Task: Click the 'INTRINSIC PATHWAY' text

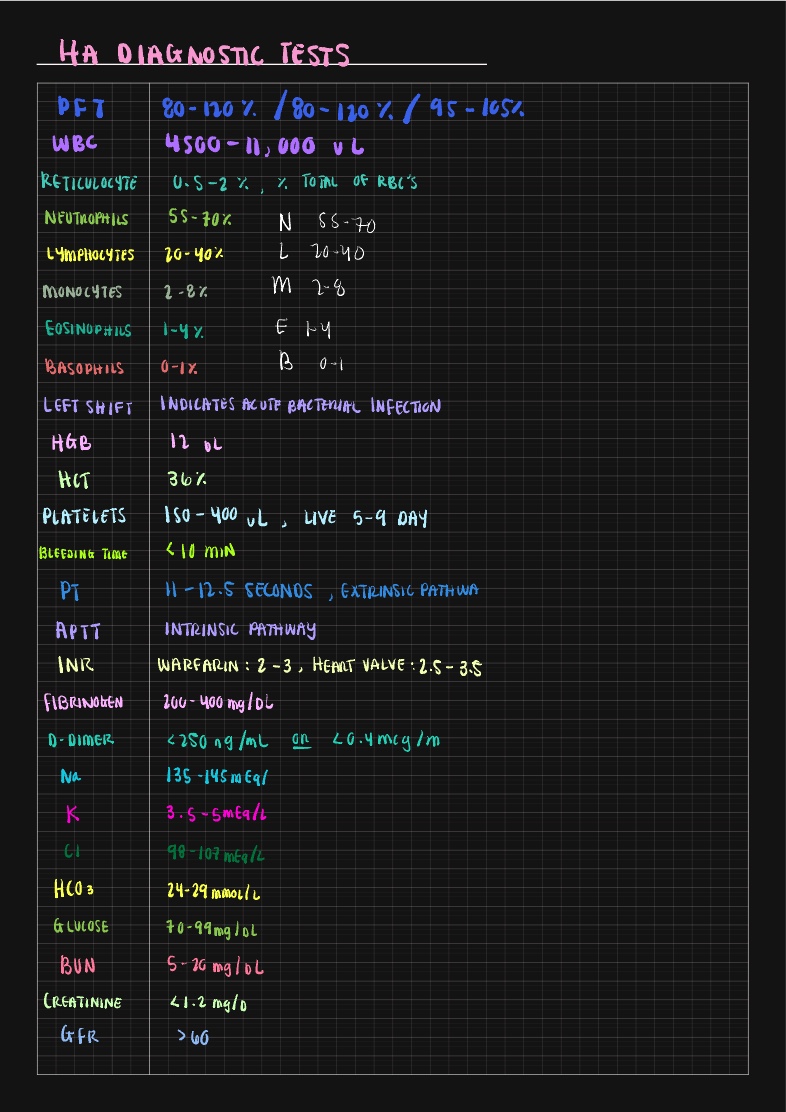Action: (240, 630)
